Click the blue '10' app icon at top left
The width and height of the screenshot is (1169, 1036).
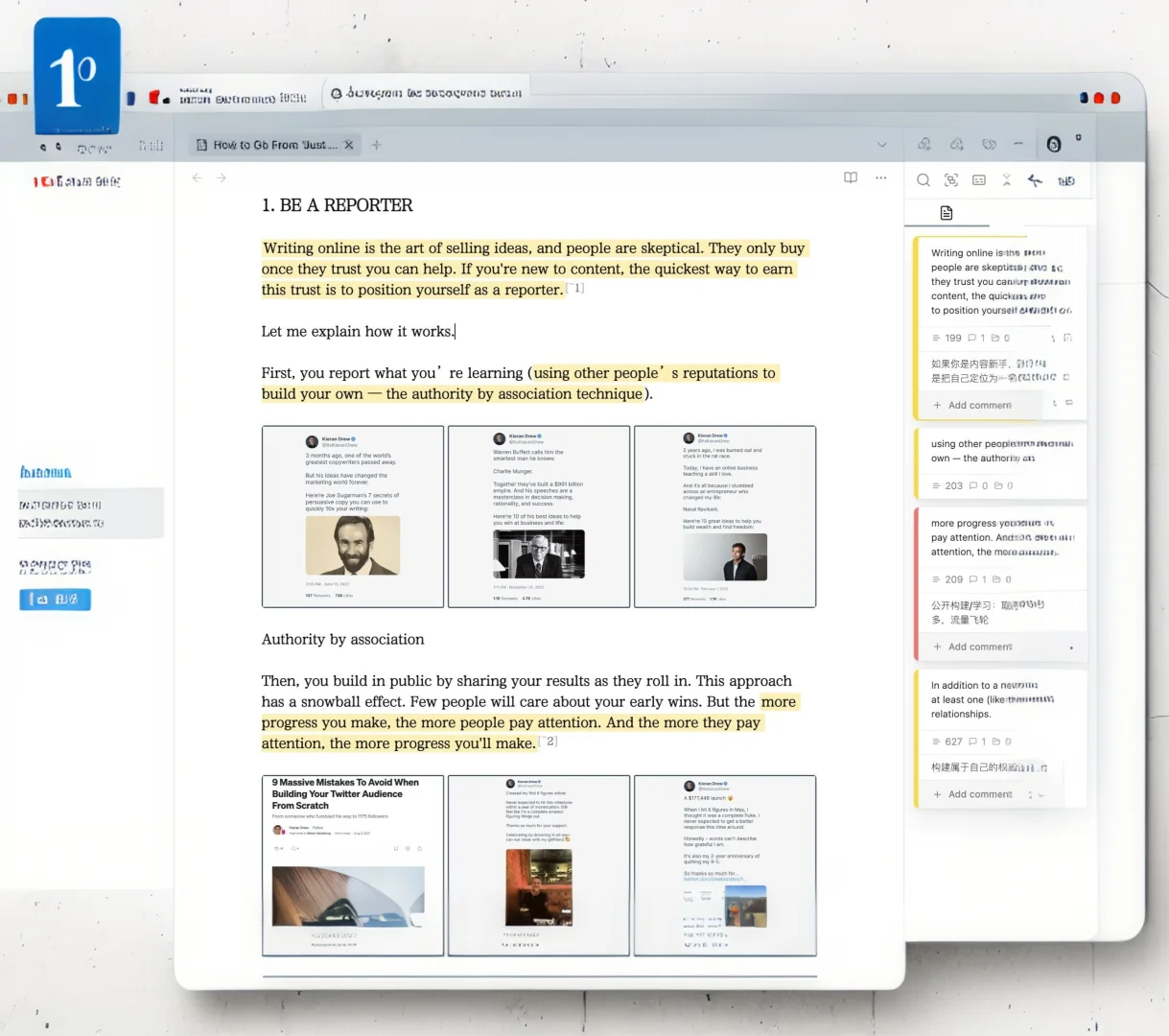click(77, 75)
